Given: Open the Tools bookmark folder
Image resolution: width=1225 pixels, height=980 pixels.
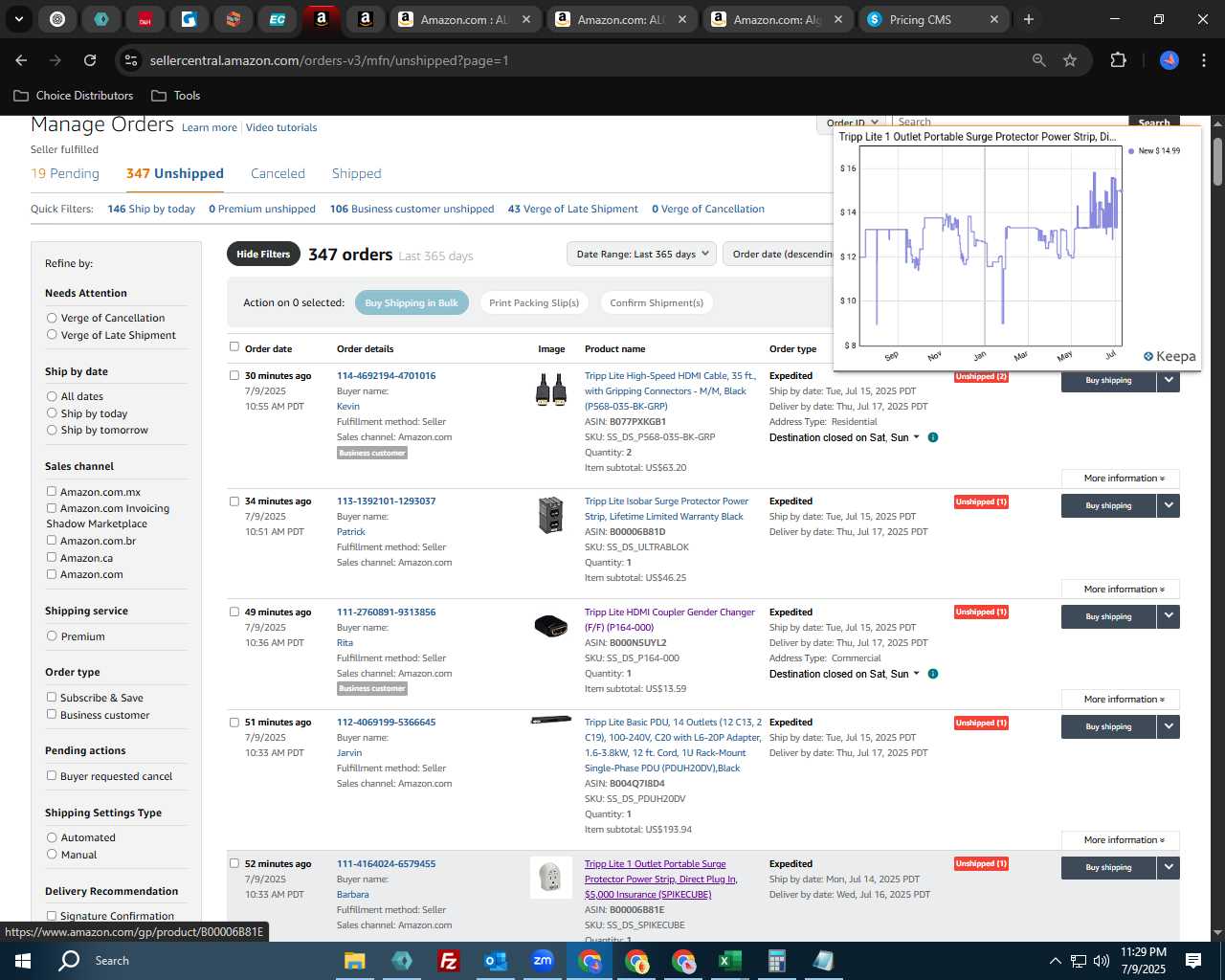Looking at the screenshot, I should pos(176,96).
